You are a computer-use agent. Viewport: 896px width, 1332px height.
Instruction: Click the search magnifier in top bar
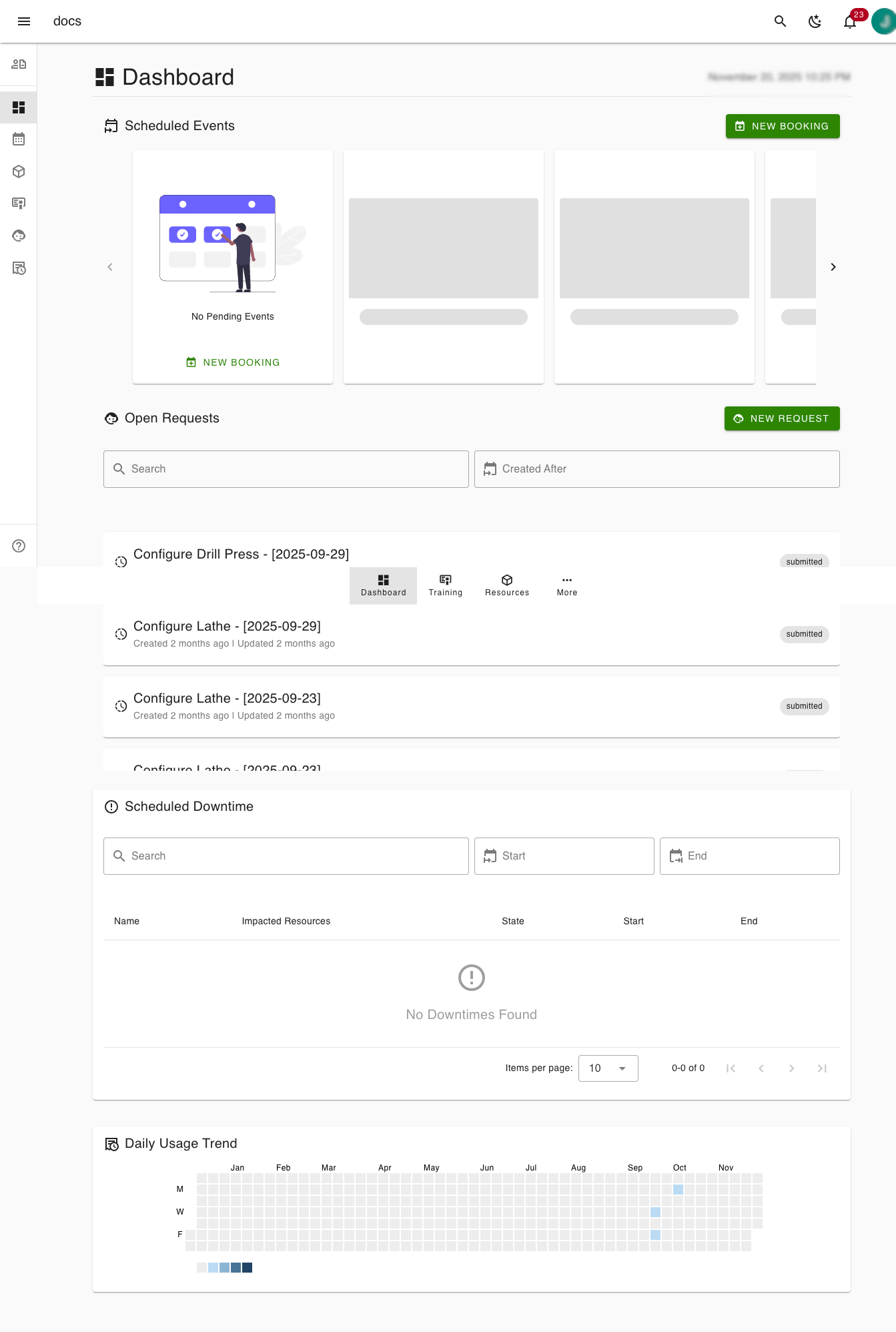coord(780,21)
